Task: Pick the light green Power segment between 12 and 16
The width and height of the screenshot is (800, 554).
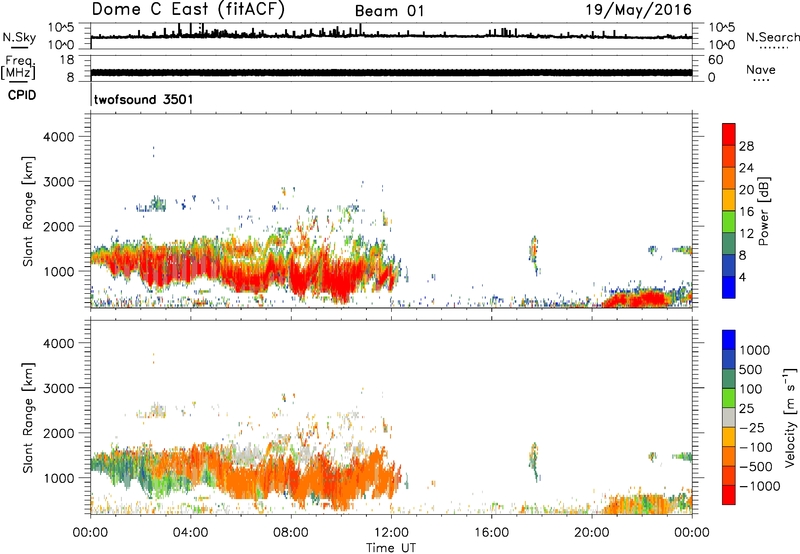Action: coord(729,222)
